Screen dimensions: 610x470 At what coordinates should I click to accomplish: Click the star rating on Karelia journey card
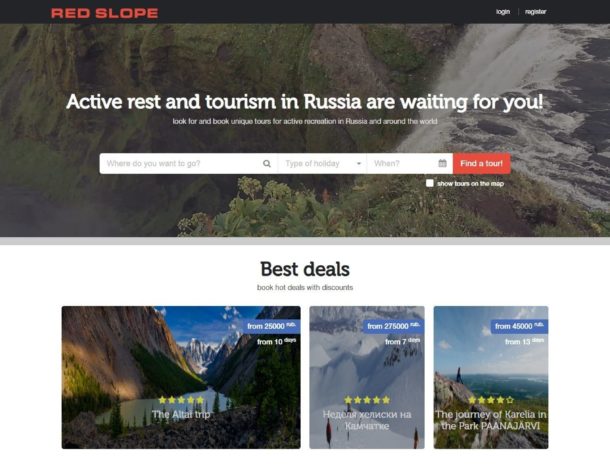(x=491, y=400)
